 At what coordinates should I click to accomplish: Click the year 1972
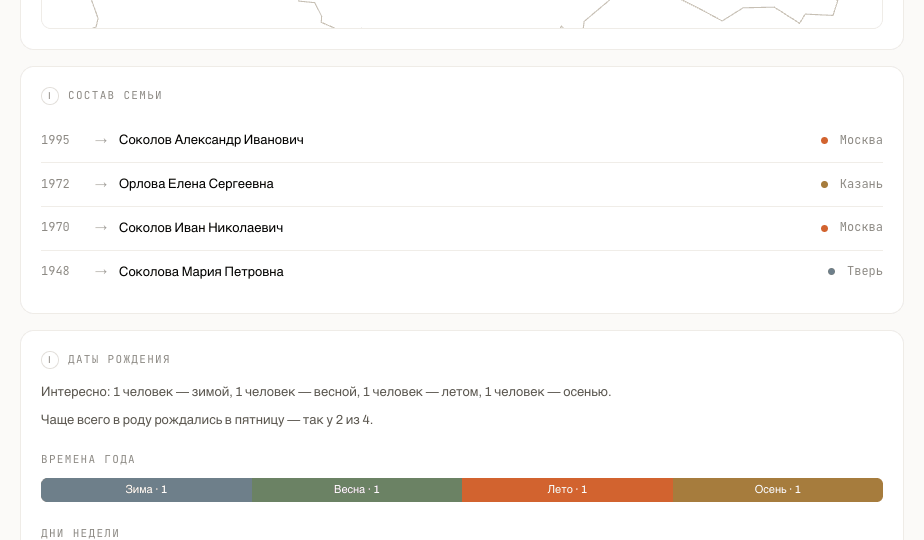point(55,184)
